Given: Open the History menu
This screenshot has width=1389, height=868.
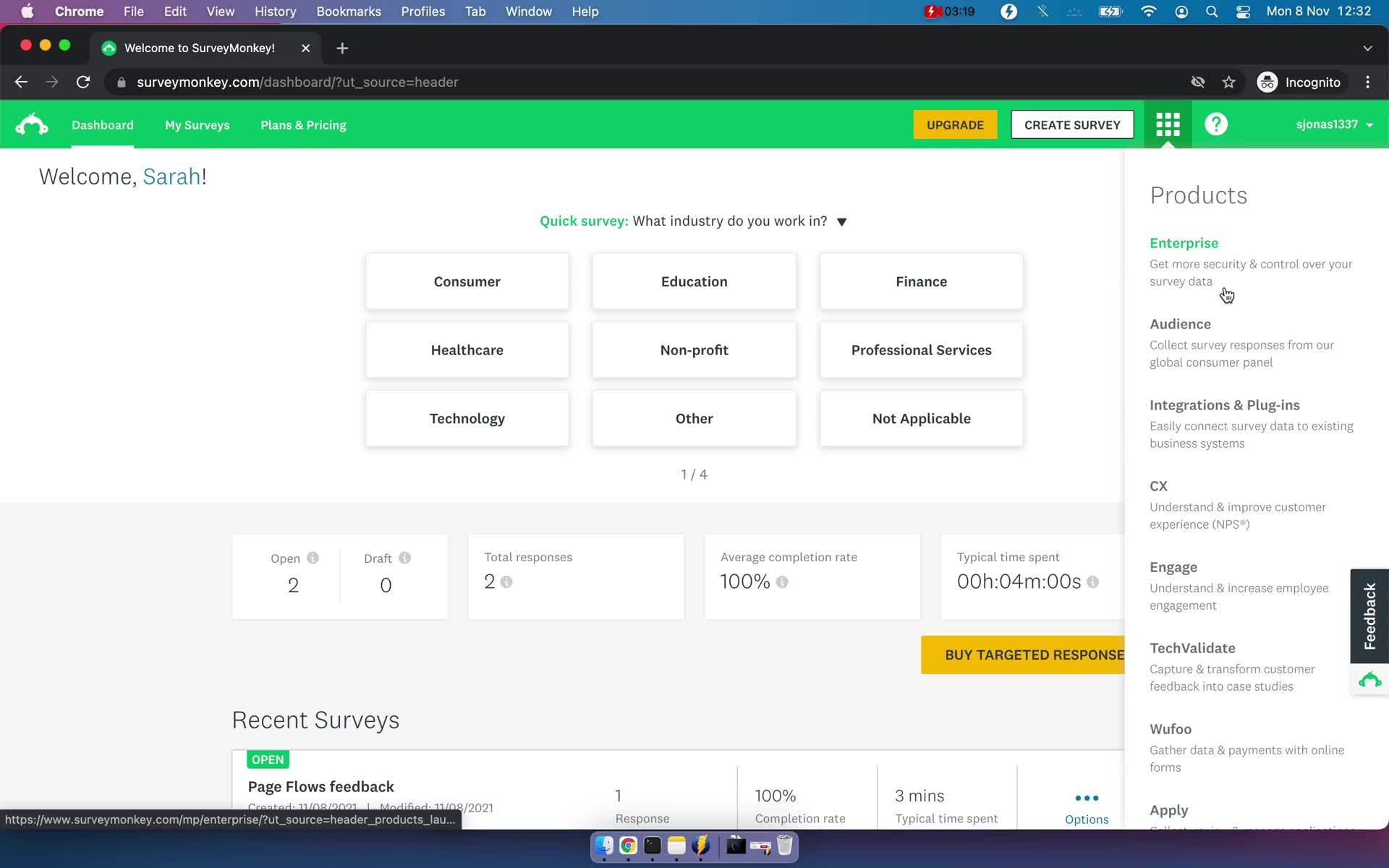Looking at the screenshot, I should coord(275,12).
